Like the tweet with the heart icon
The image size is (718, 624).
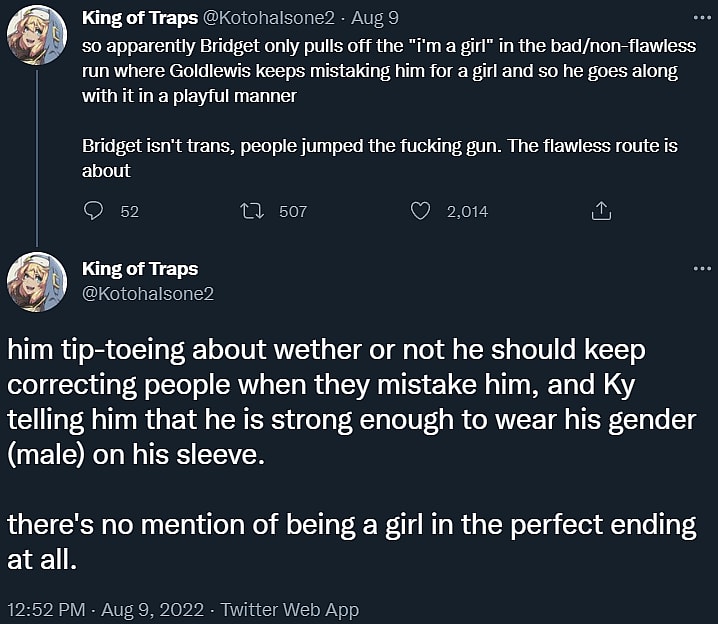[421, 211]
